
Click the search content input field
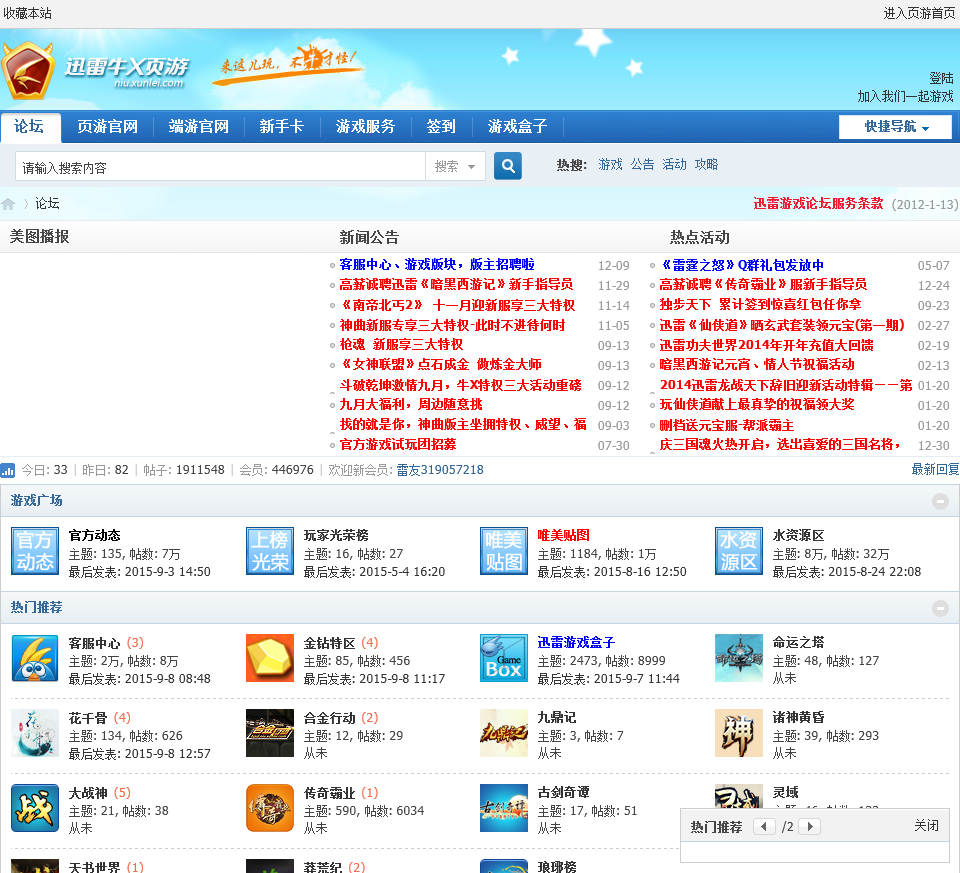220,167
